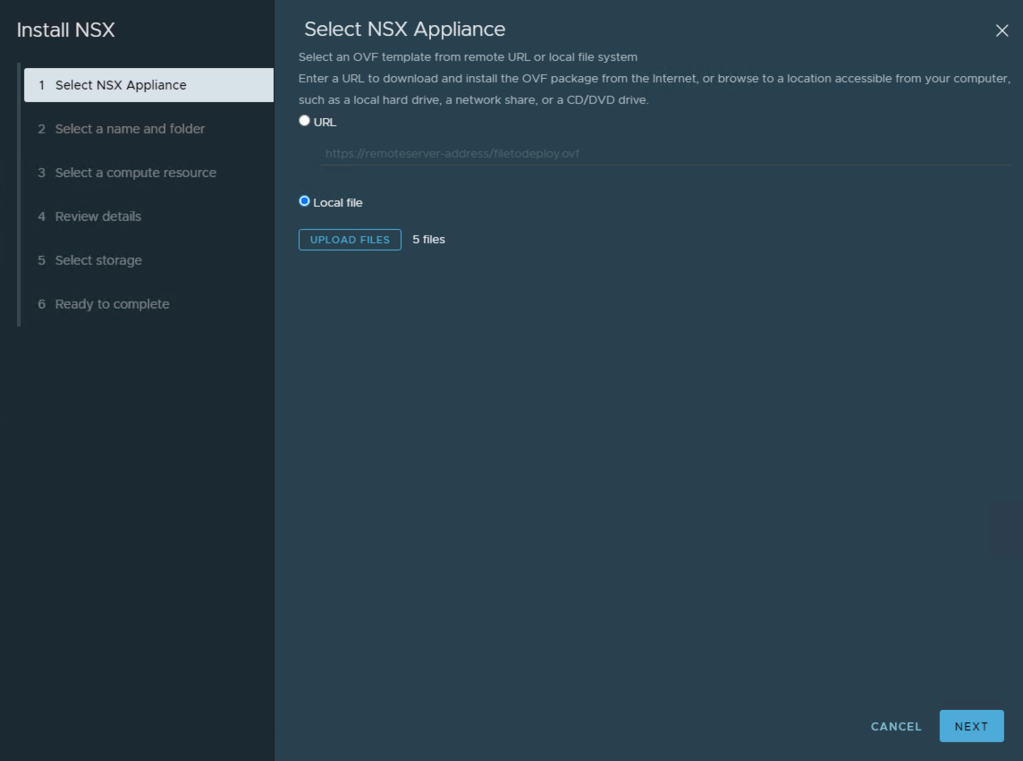The image size is (1023, 761).
Task: Select the Local file radio button
Action: pyautogui.click(x=305, y=201)
